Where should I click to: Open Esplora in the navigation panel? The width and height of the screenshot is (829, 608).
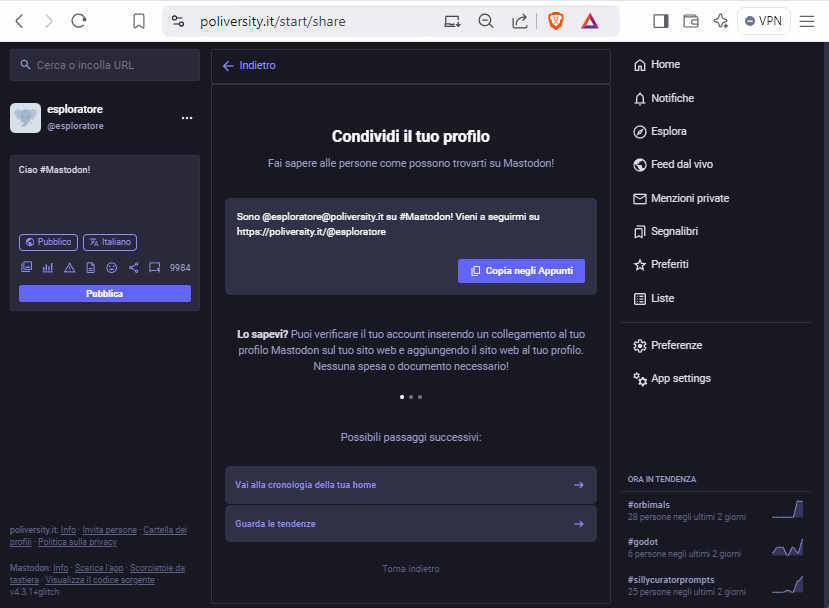coord(659,131)
